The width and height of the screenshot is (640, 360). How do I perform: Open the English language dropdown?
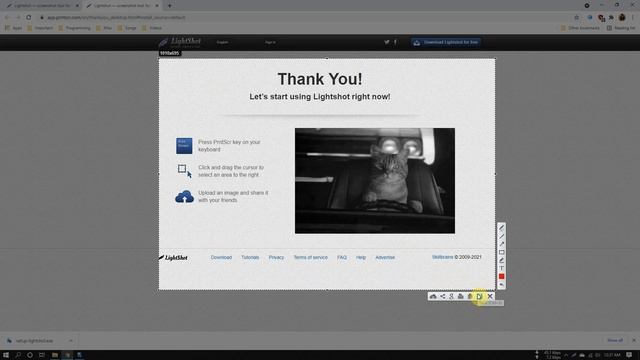(x=223, y=42)
